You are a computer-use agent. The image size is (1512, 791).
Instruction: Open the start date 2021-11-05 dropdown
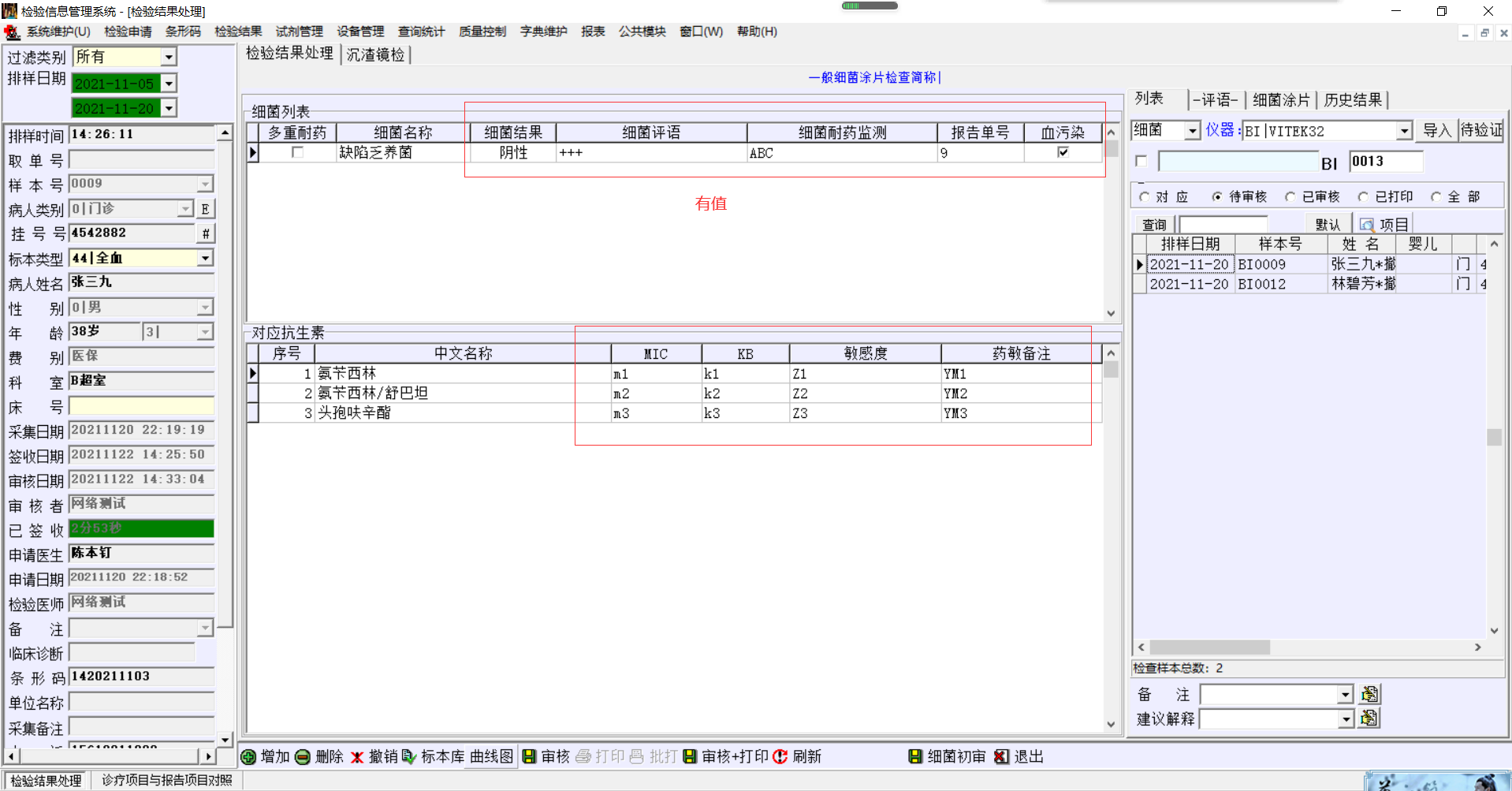[169, 83]
